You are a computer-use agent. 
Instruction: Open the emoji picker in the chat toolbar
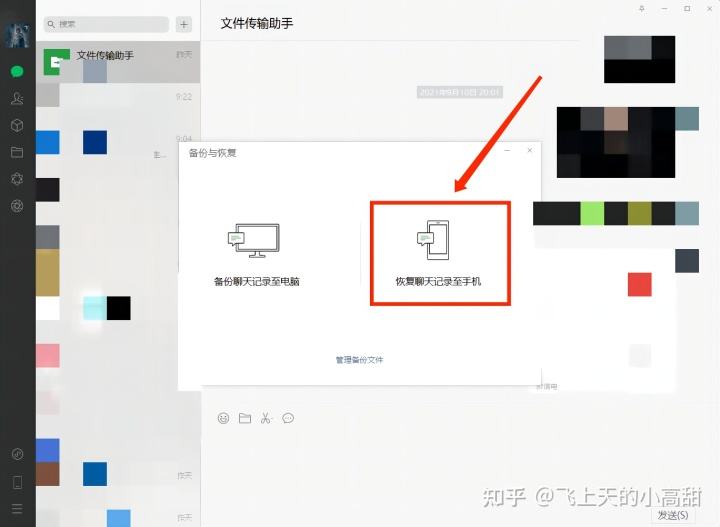point(223,418)
